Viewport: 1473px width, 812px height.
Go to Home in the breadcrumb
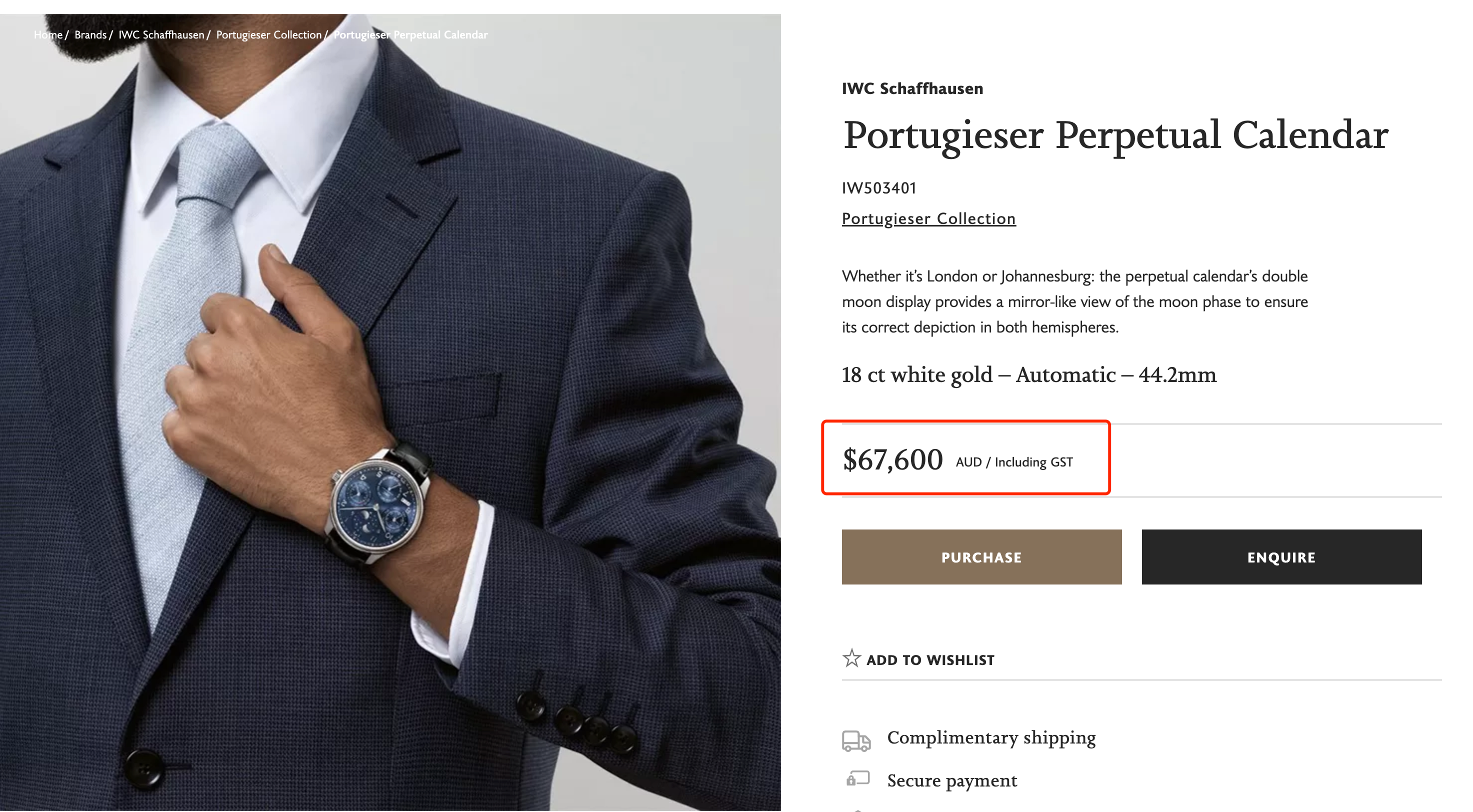pyautogui.click(x=48, y=35)
